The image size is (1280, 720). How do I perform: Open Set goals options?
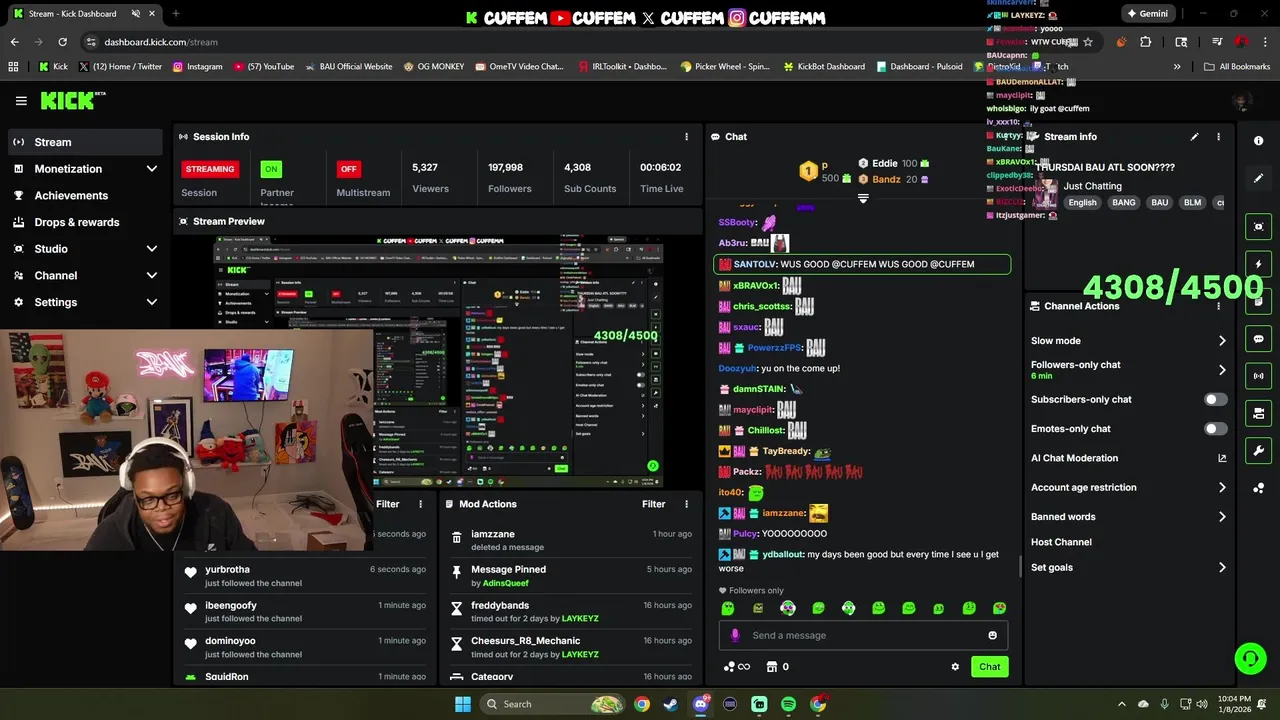point(1128,568)
